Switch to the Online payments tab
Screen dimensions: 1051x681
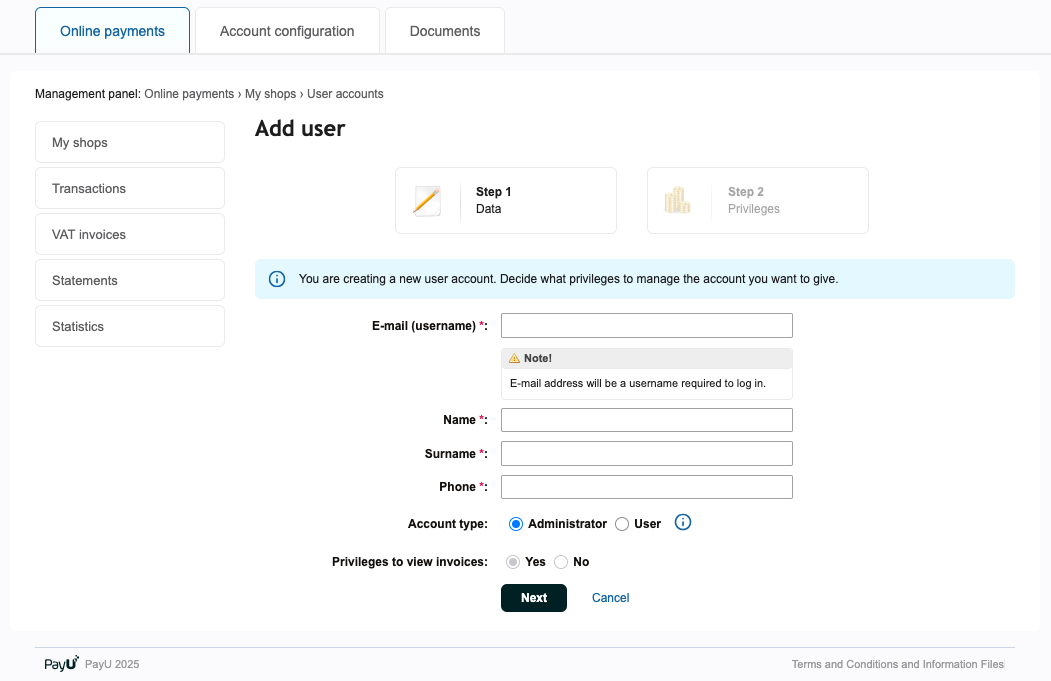click(x=112, y=31)
